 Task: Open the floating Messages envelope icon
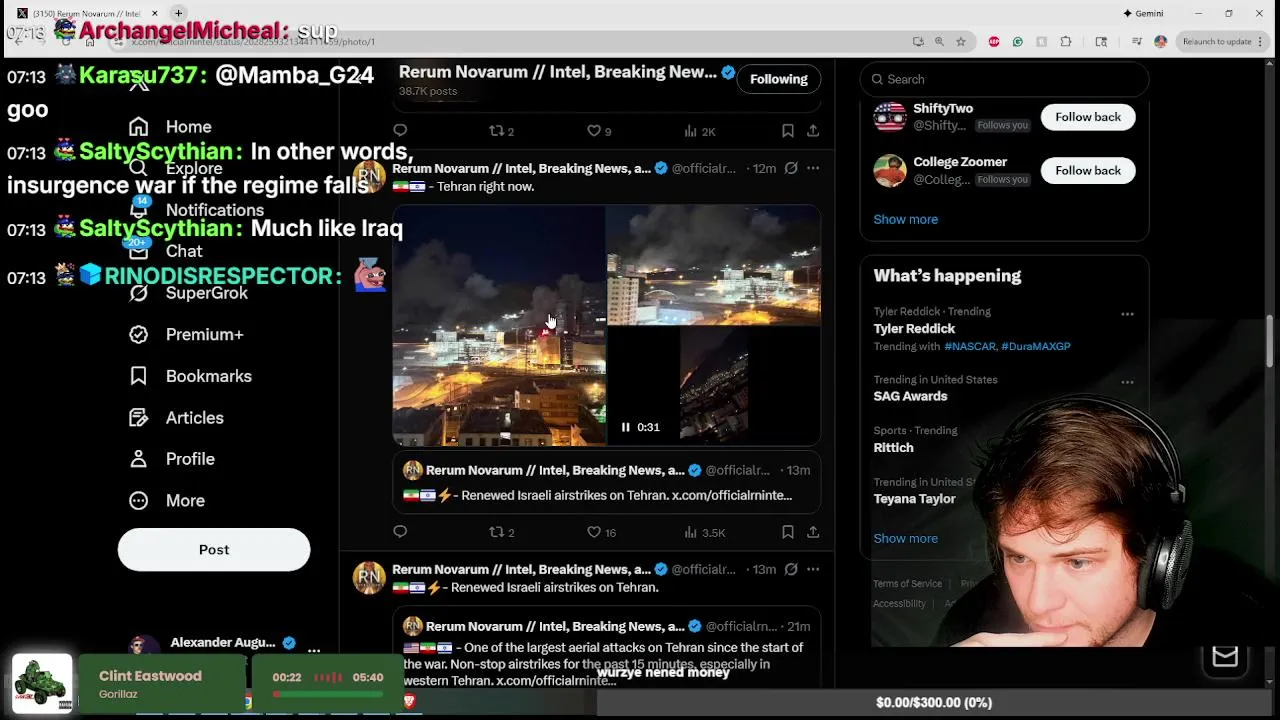click(1225, 656)
